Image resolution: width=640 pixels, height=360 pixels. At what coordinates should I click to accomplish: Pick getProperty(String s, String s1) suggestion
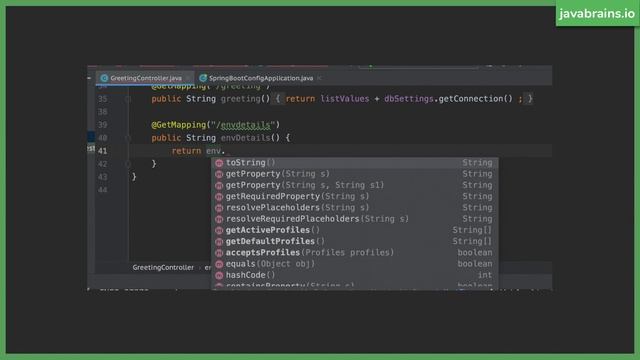(x=354, y=185)
